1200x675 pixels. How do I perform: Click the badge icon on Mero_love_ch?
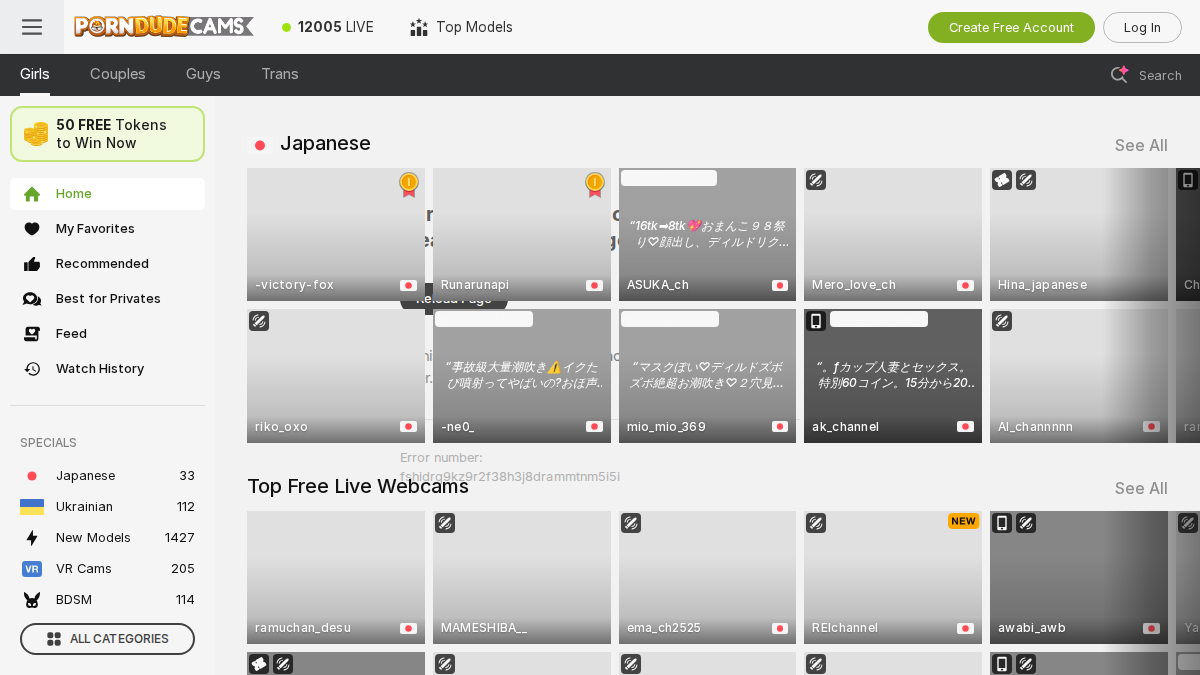[816, 180]
